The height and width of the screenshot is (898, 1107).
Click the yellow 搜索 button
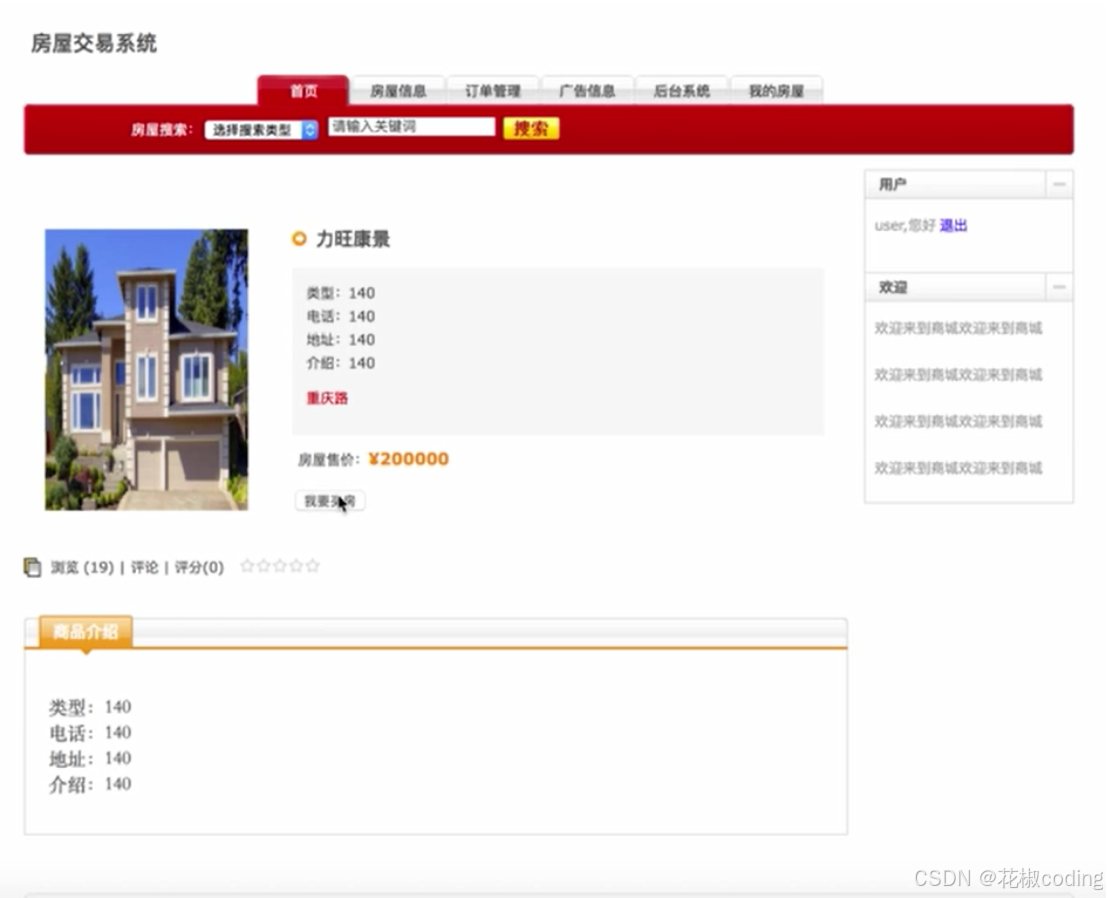coord(531,128)
